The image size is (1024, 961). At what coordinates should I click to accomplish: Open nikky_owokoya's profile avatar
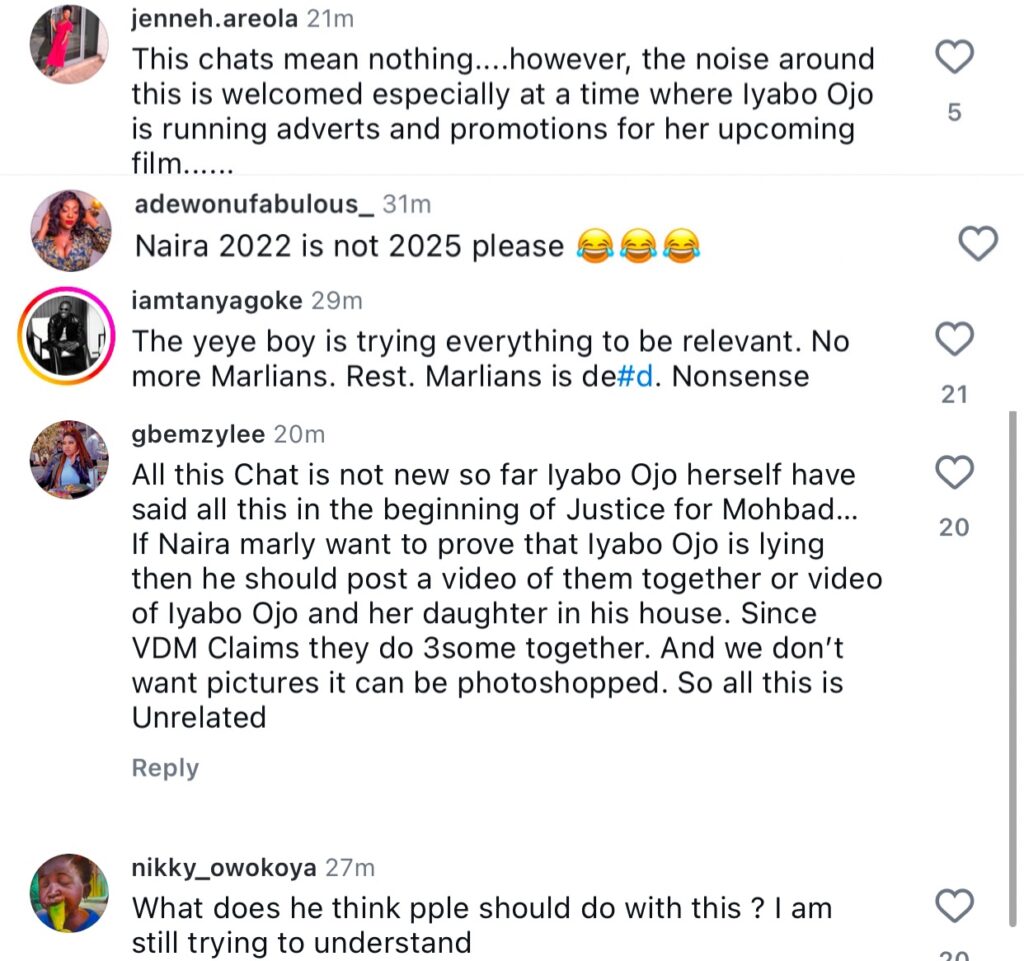[69, 892]
